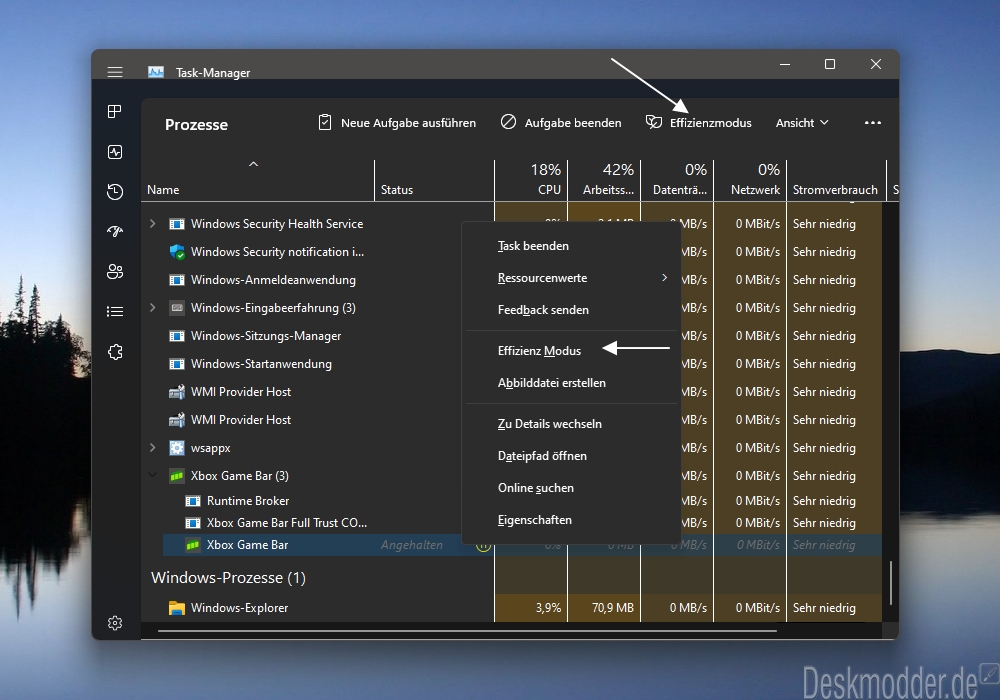Open the Services page in sidebar
The image size is (1000, 700).
point(115,352)
